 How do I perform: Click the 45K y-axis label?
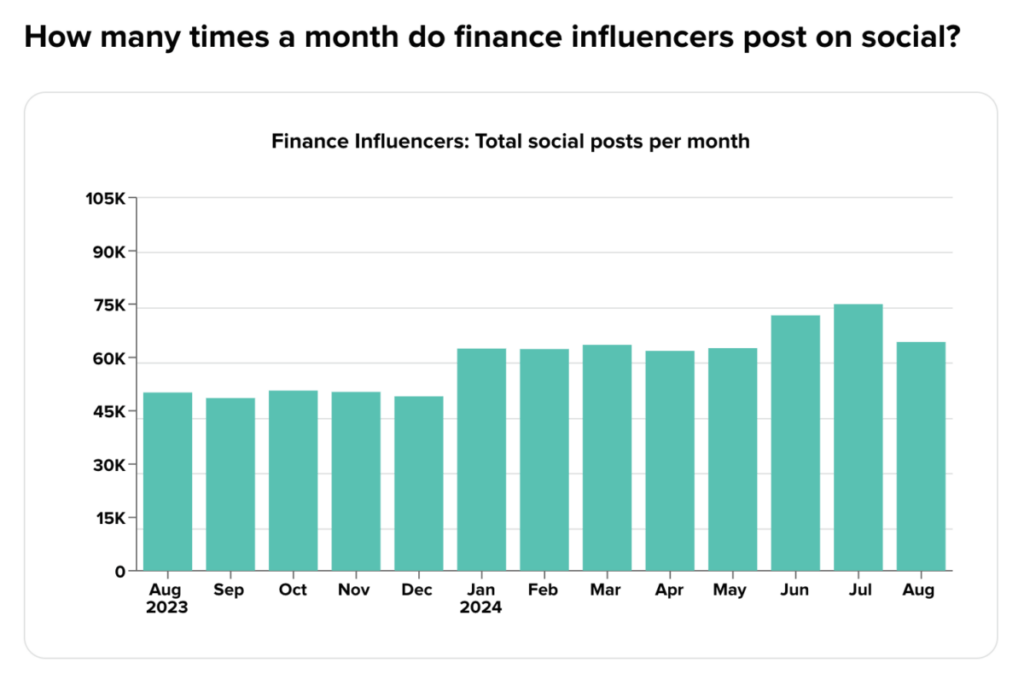[x=108, y=412]
